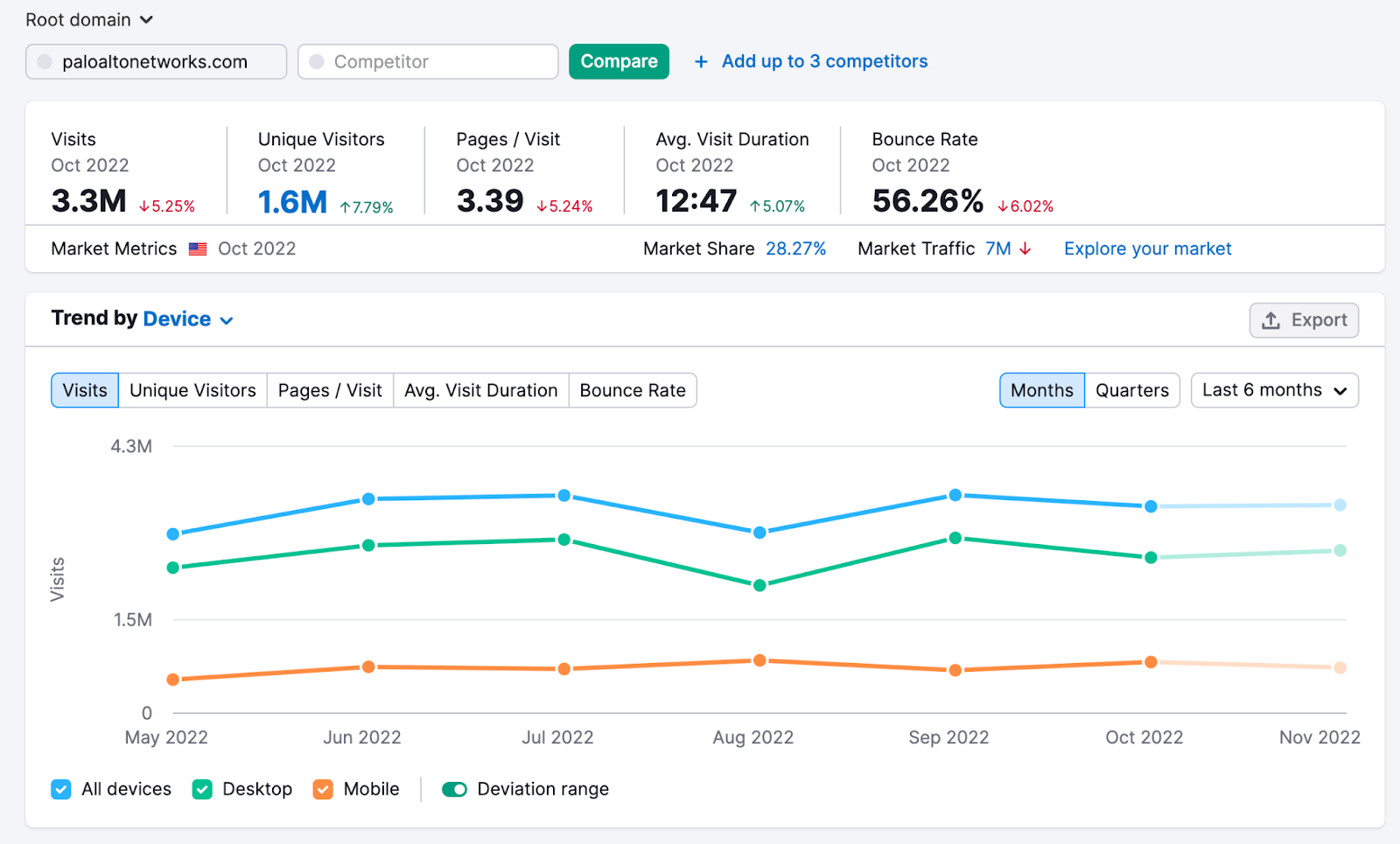Viewport: 1400px width, 844px height.
Task: Click the Visits 3.3M metric value
Action: (88, 202)
